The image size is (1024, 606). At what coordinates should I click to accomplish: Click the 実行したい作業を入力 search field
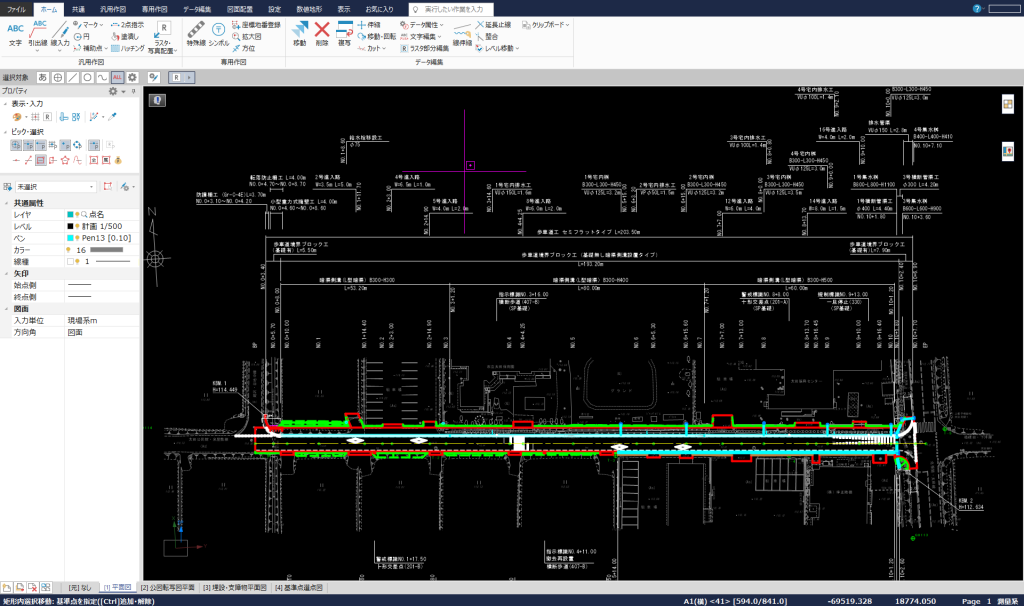(451, 9)
